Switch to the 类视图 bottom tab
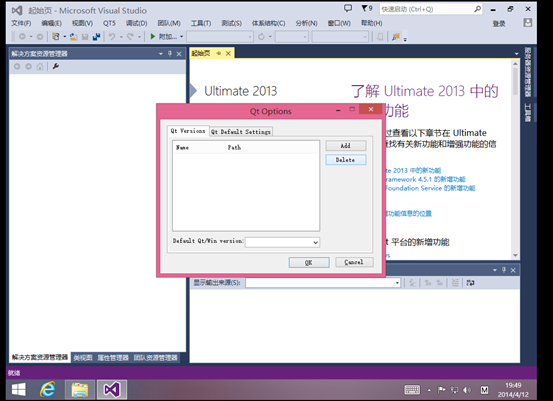Viewport: 553px width, 401px height. (x=83, y=358)
